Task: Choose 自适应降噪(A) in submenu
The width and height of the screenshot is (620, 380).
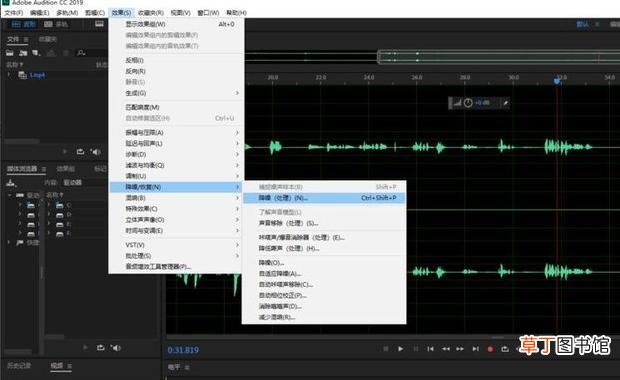Action: [324, 274]
